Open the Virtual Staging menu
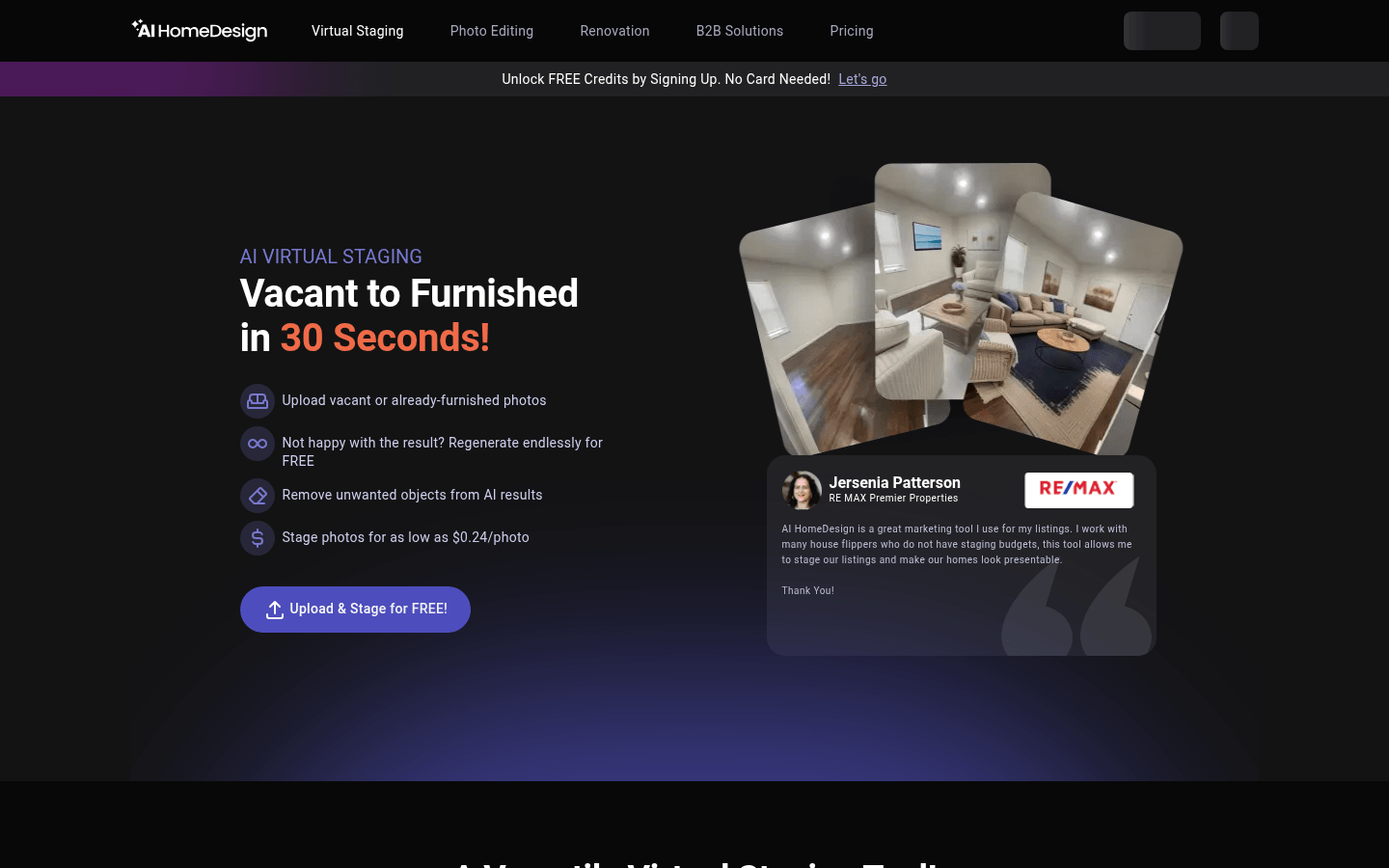The image size is (1389, 868). click(358, 31)
